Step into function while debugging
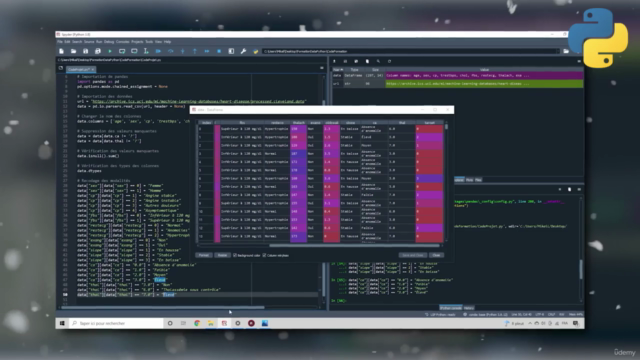This screenshot has height=360, width=640. [x=182, y=51]
